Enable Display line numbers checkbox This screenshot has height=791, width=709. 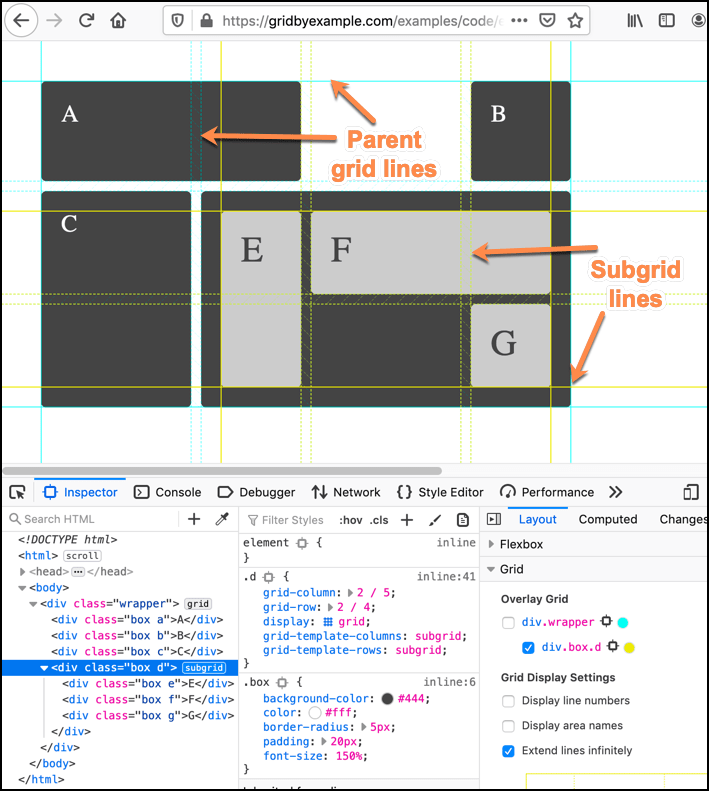[x=509, y=701]
